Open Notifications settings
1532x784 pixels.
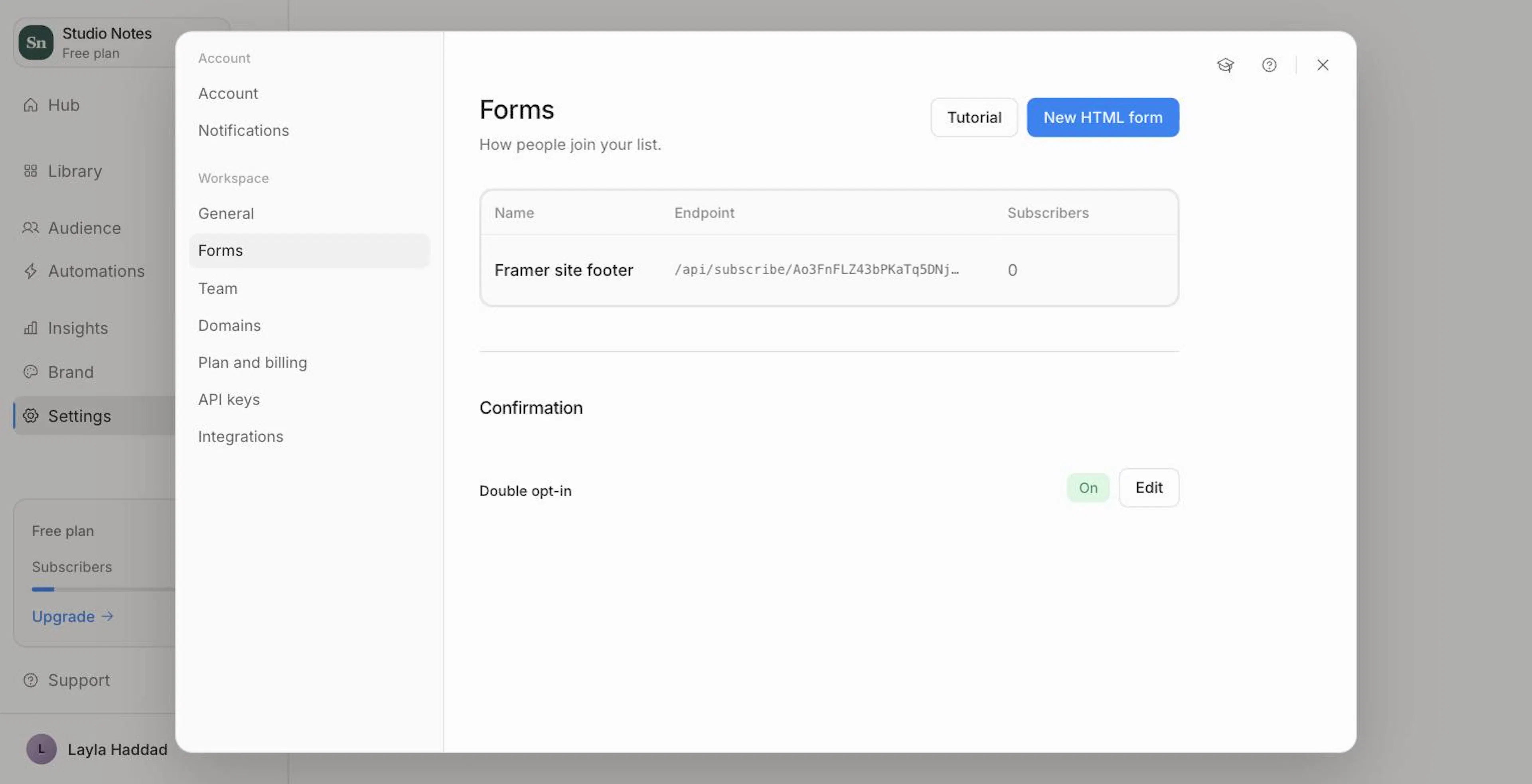click(309, 130)
